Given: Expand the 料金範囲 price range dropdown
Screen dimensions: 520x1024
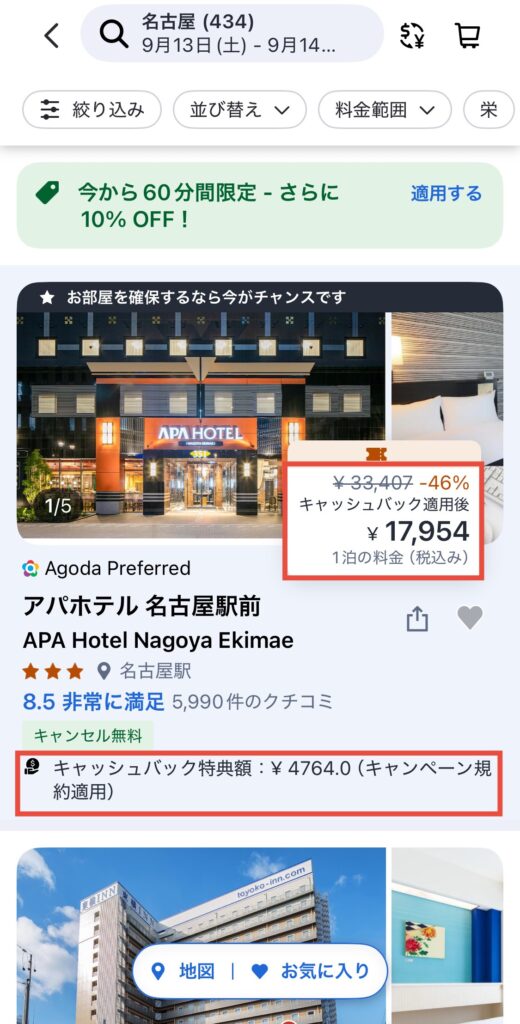Looking at the screenshot, I should (385, 110).
